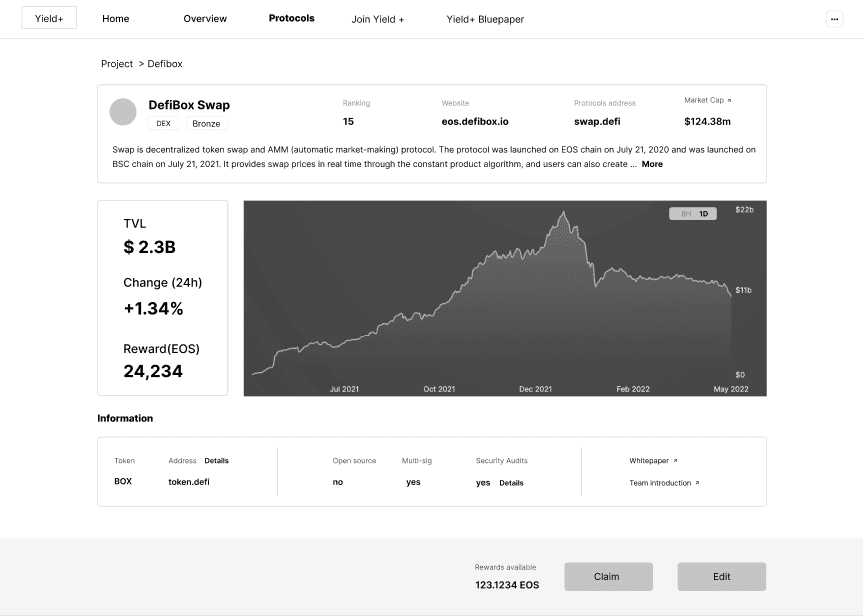
Task: Select the Bronze tag badge
Action: coord(206,123)
